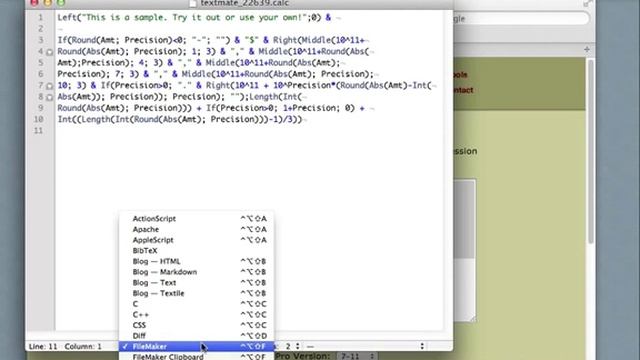The height and width of the screenshot is (360, 640).
Task: Choose Blog — Textile menu entry
Action: (x=196, y=293)
